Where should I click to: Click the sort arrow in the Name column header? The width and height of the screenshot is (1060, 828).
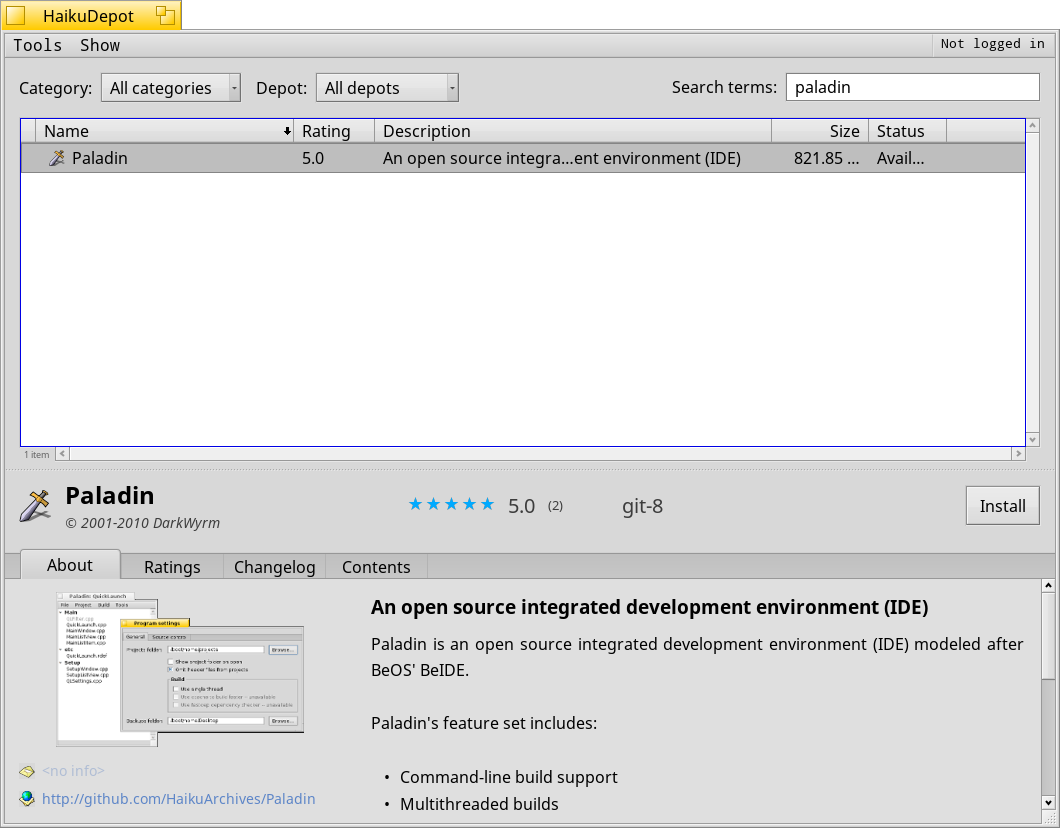(x=287, y=131)
